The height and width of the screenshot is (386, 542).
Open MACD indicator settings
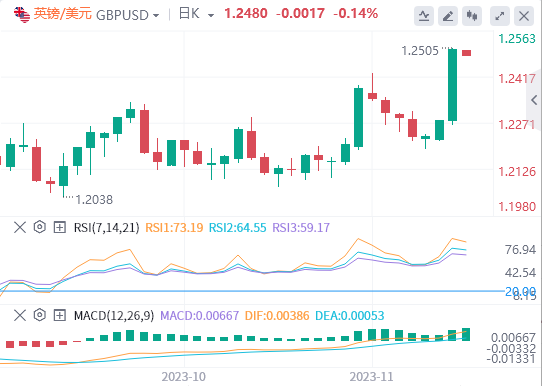(x=40, y=315)
